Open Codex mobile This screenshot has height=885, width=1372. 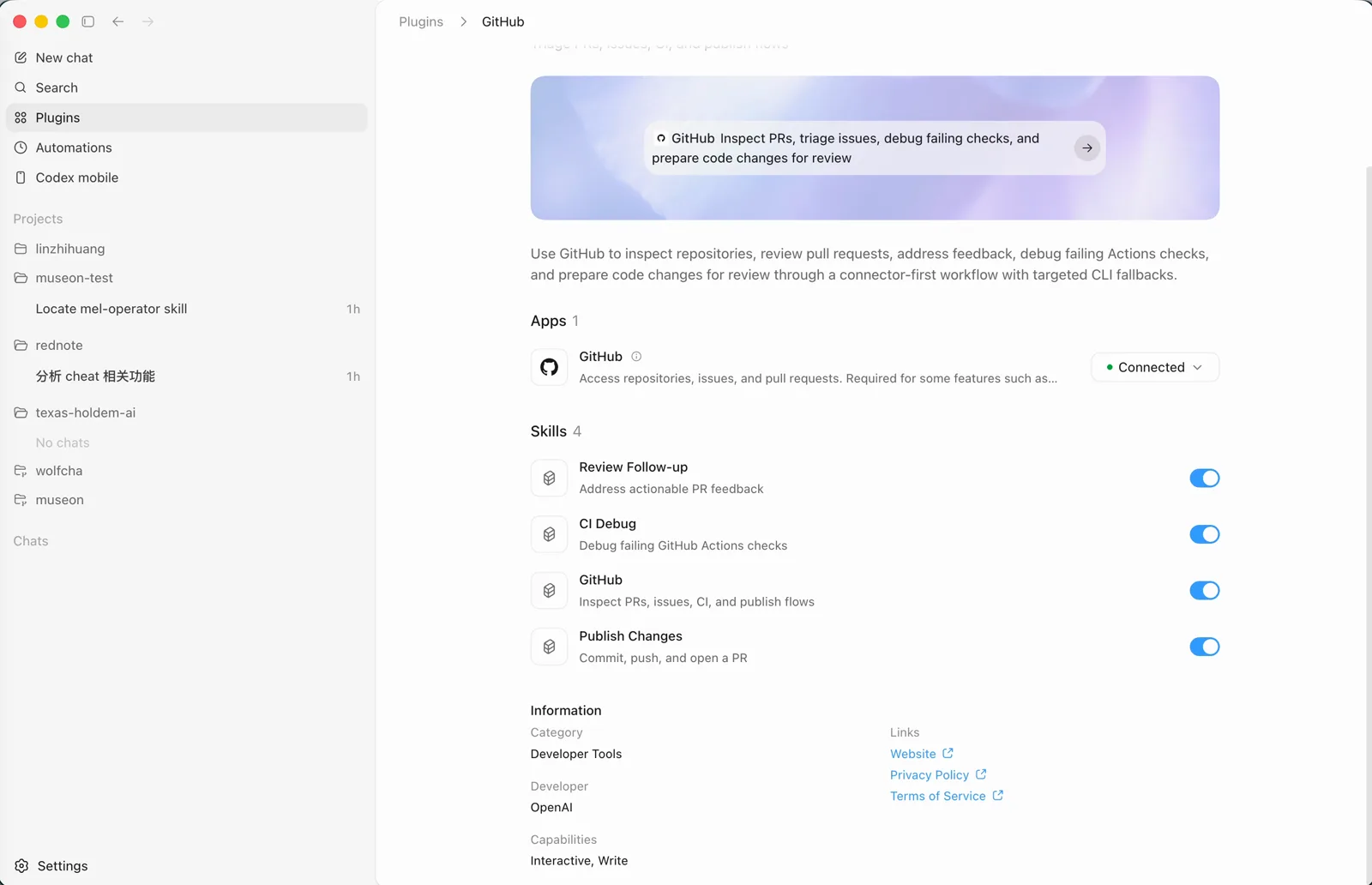pos(186,178)
